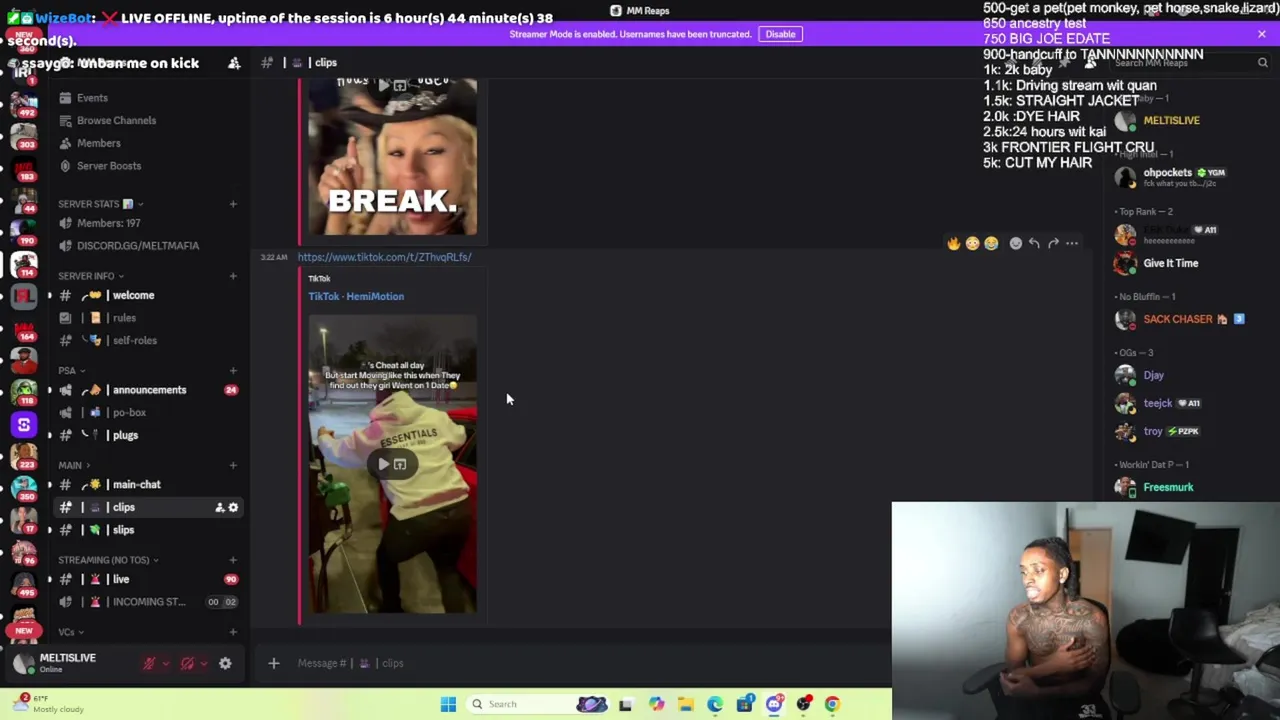
Task: Go to the welcome channel
Action: click(x=147, y=295)
